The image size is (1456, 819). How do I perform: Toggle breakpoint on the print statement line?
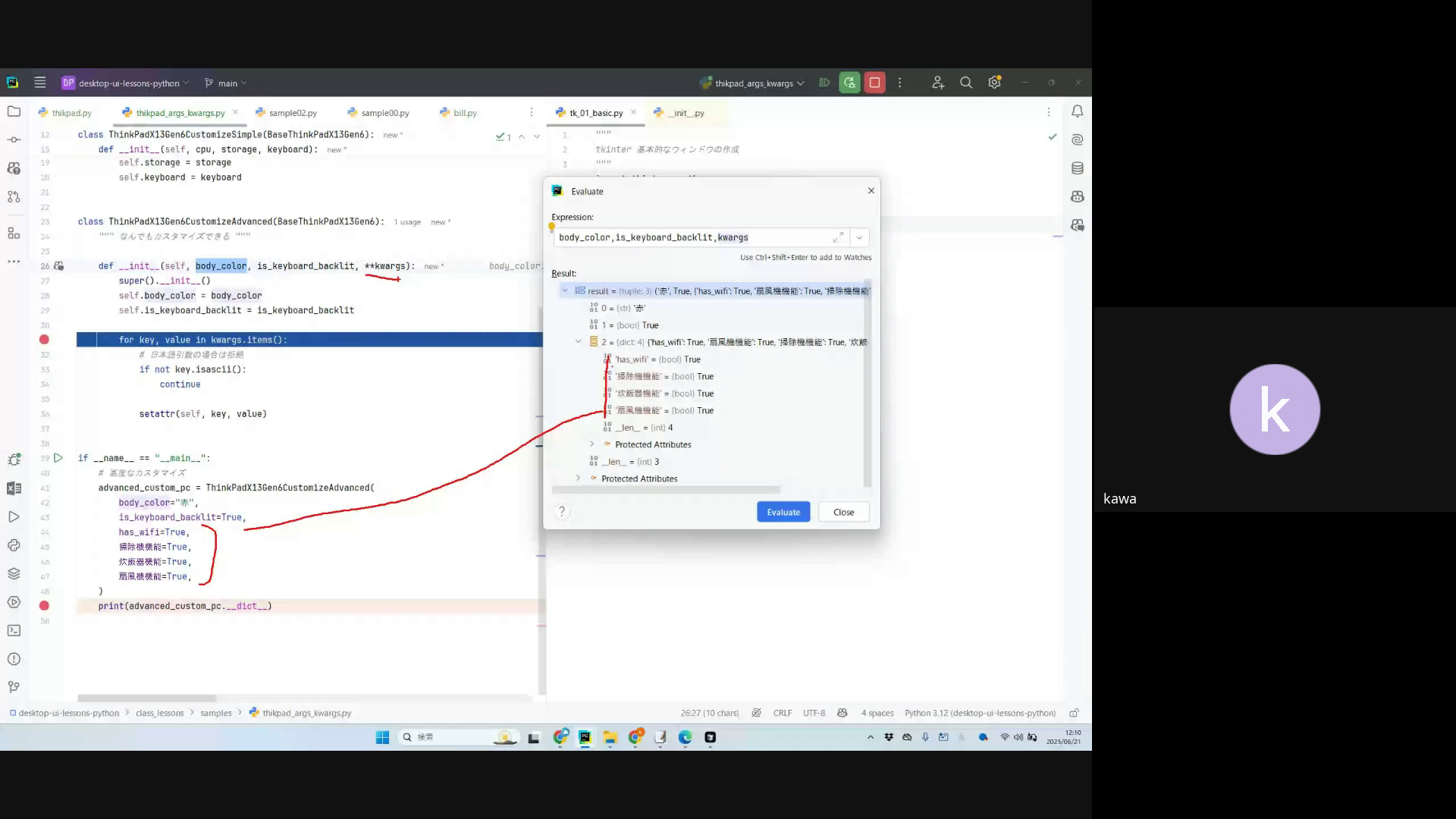click(44, 606)
